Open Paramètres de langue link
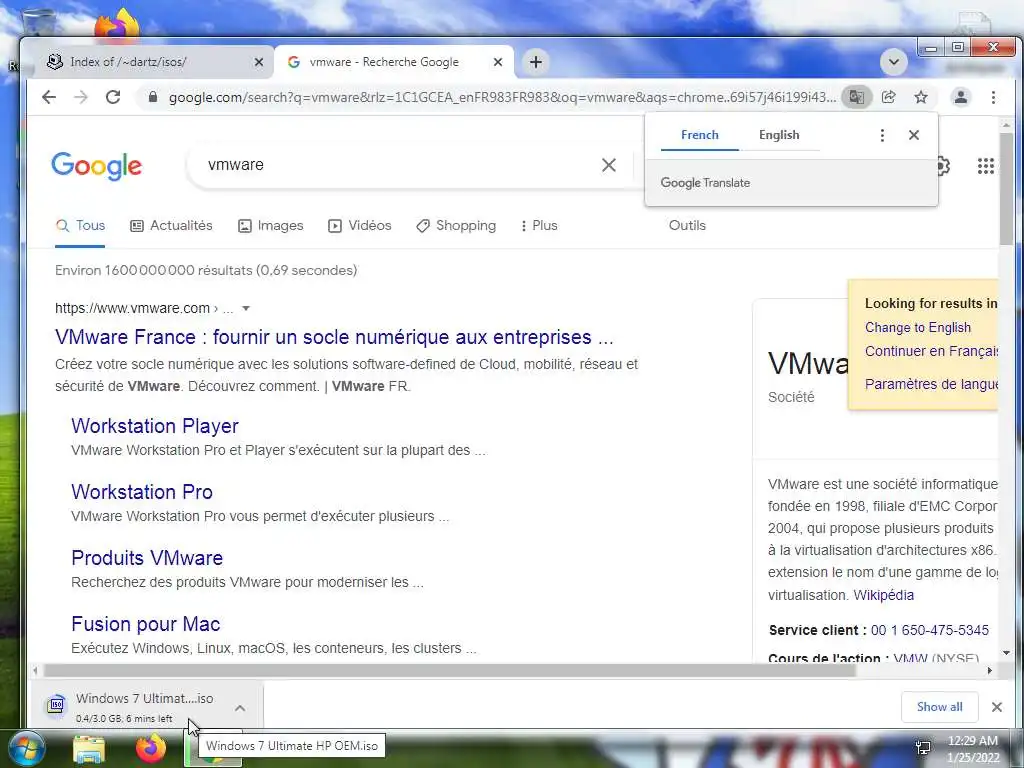 (x=931, y=384)
